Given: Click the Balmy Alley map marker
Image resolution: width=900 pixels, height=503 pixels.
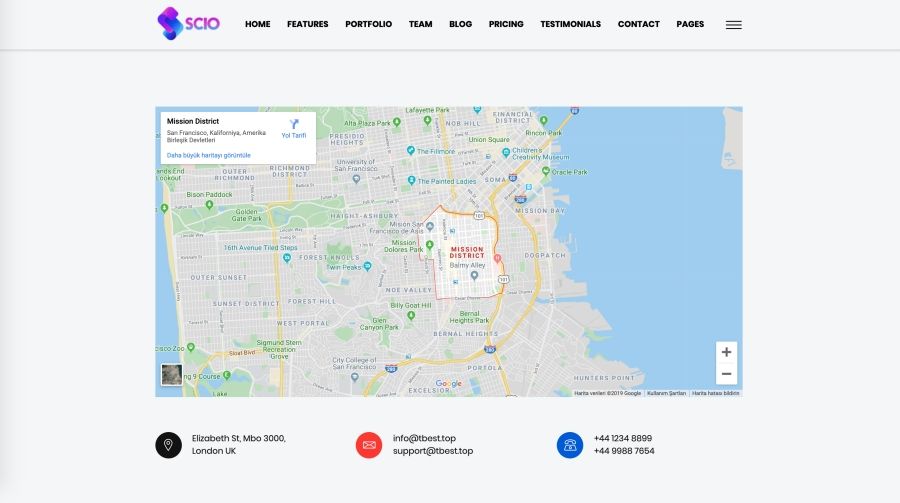Looking at the screenshot, I should (474, 276).
